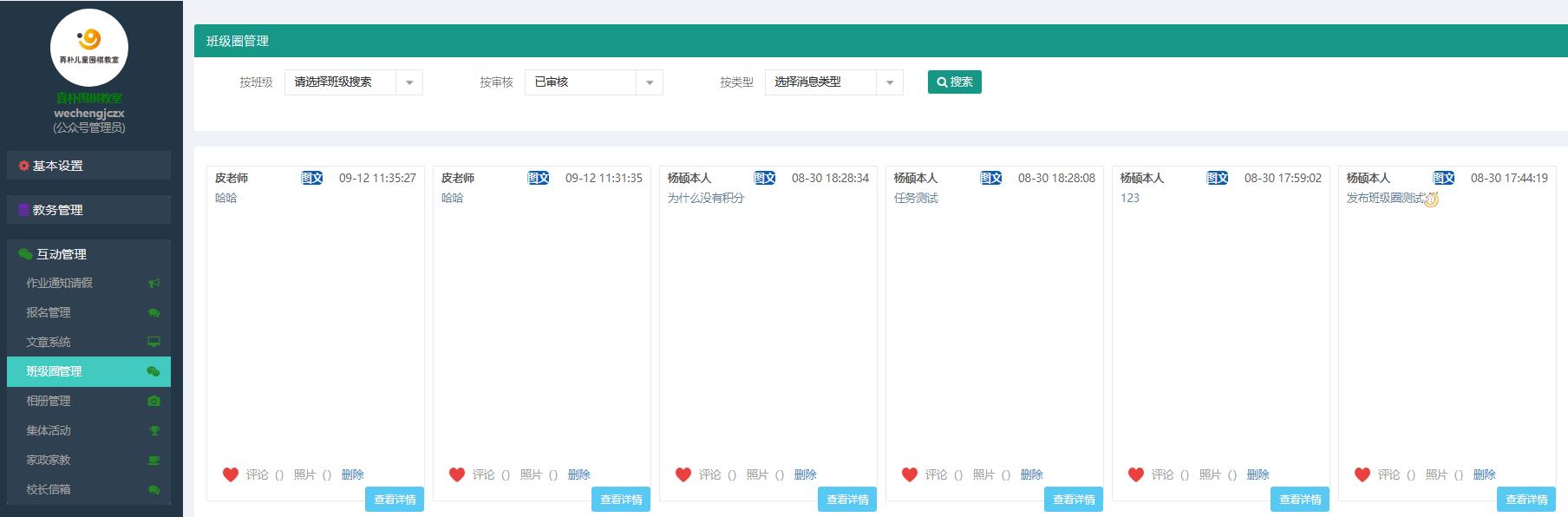The image size is (1568, 517).
Task: View details of 为什么没有积分 post
Action: click(847, 500)
